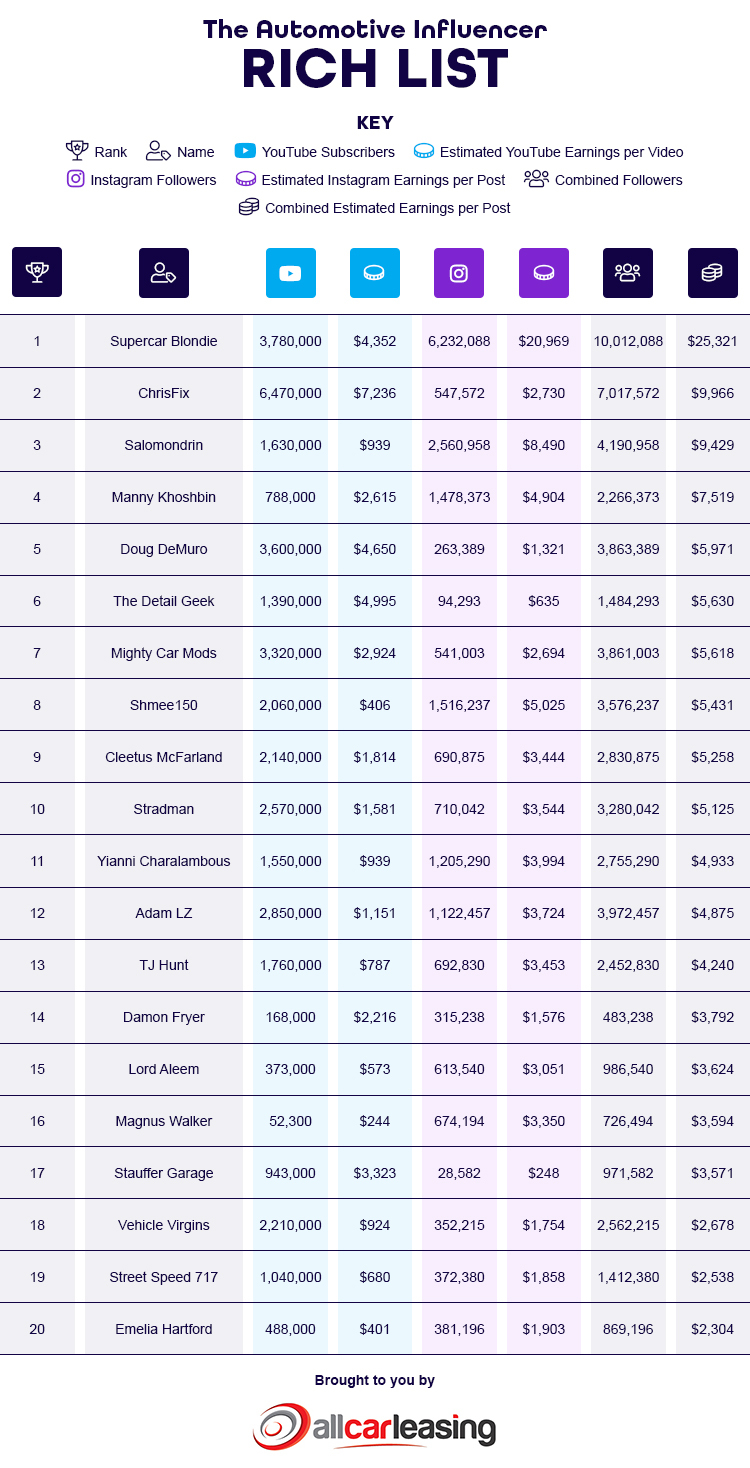Select the ChrisFix name in row 2

(164, 393)
